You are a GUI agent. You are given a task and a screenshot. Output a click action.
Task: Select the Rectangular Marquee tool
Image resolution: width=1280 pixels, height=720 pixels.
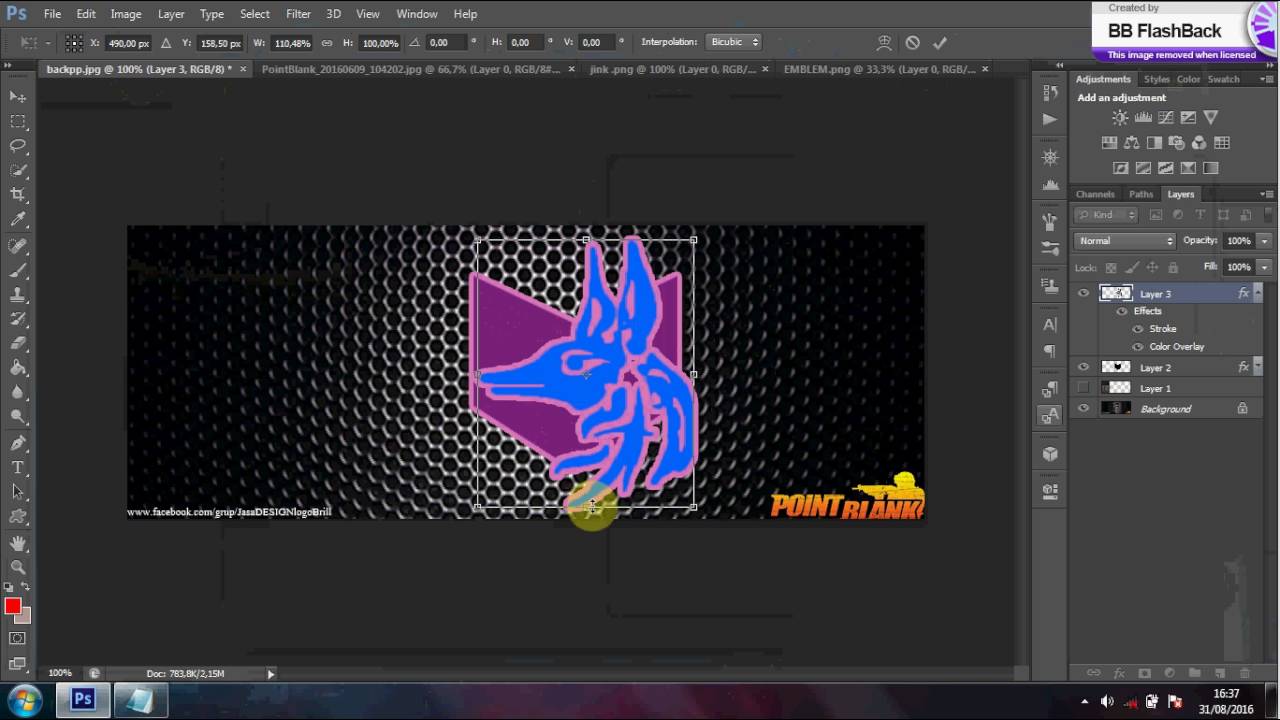[x=18, y=121]
